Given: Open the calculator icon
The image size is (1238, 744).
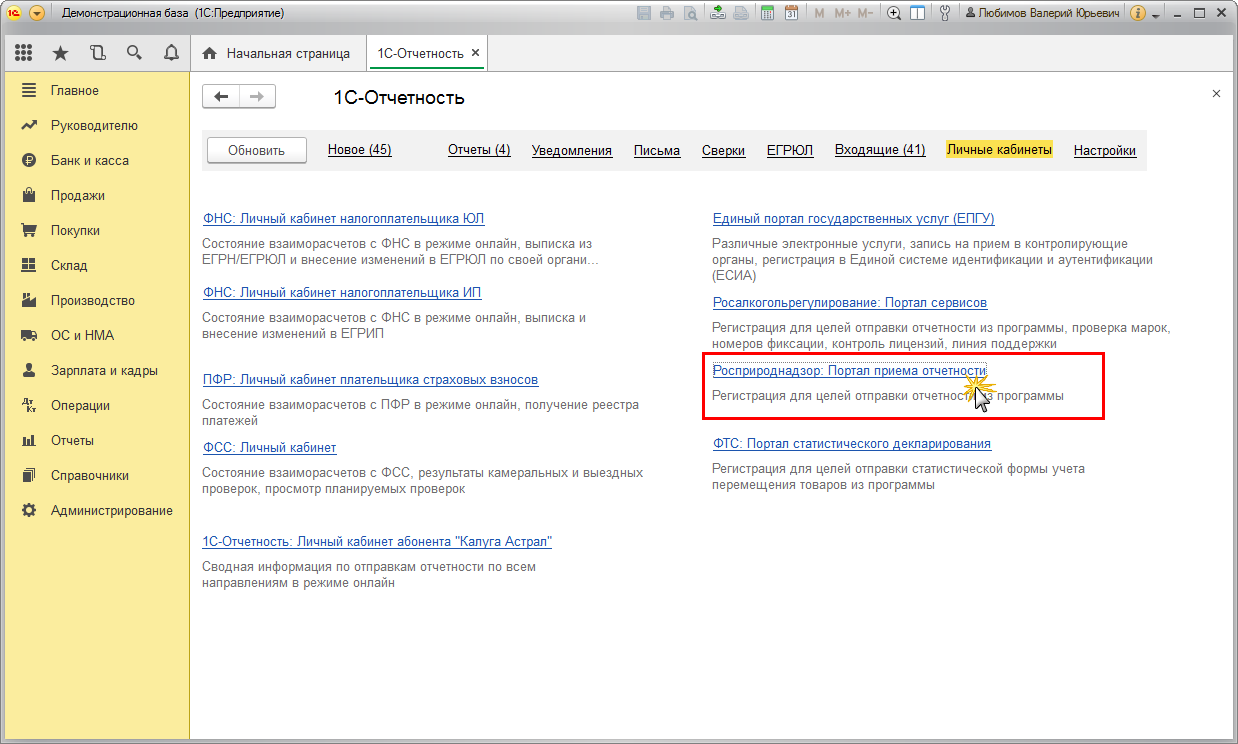Looking at the screenshot, I should (x=767, y=13).
